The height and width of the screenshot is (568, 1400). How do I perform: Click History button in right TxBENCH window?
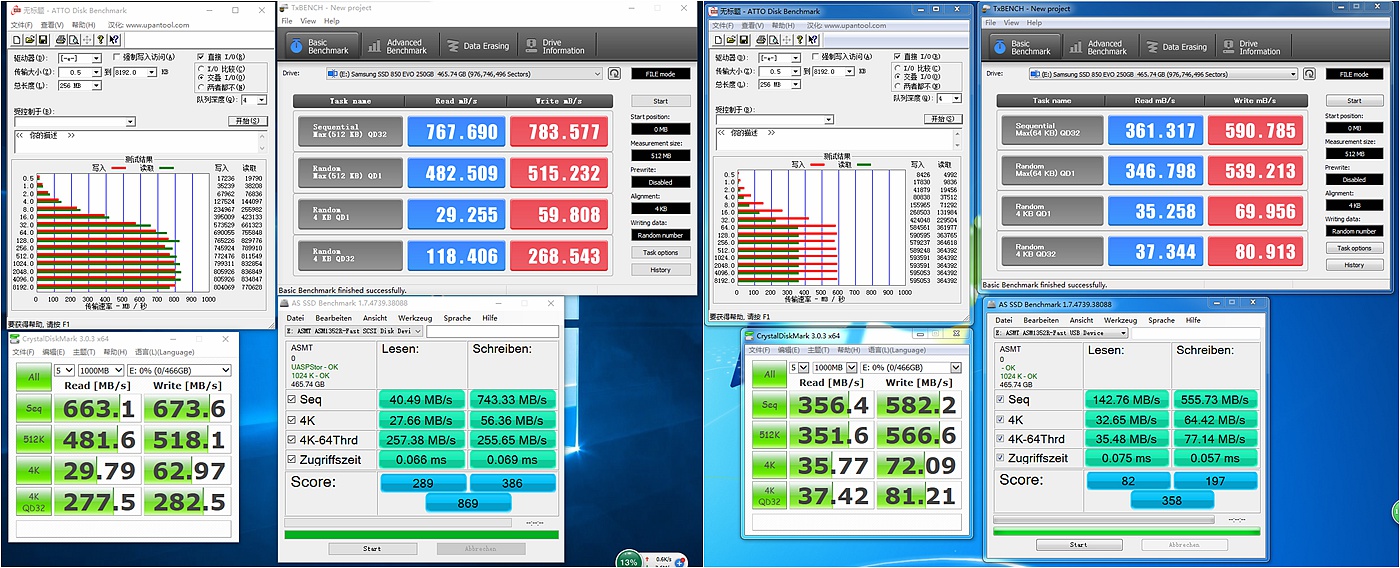coord(1354,265)
